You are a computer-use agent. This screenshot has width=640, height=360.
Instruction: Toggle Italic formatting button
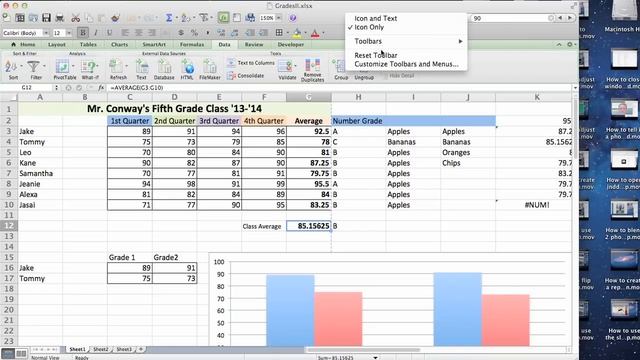(x=96, y=33)
